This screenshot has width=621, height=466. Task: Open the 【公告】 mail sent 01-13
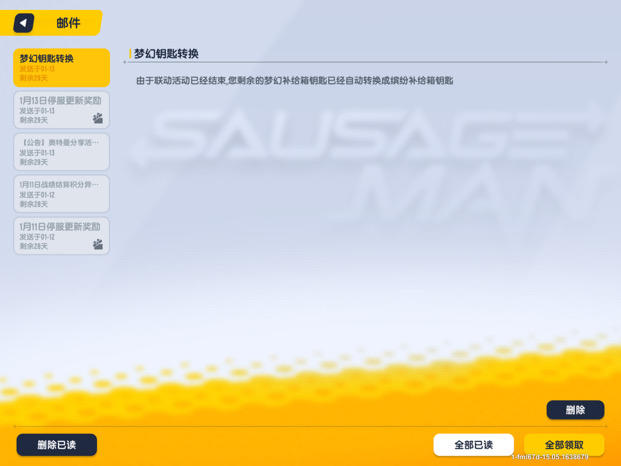point(61,152)
